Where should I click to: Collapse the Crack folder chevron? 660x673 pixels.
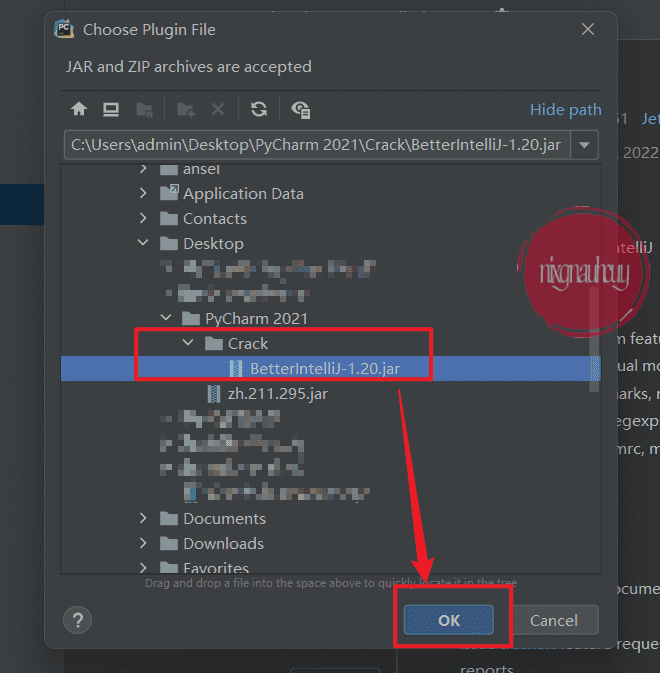click(188, 343)
